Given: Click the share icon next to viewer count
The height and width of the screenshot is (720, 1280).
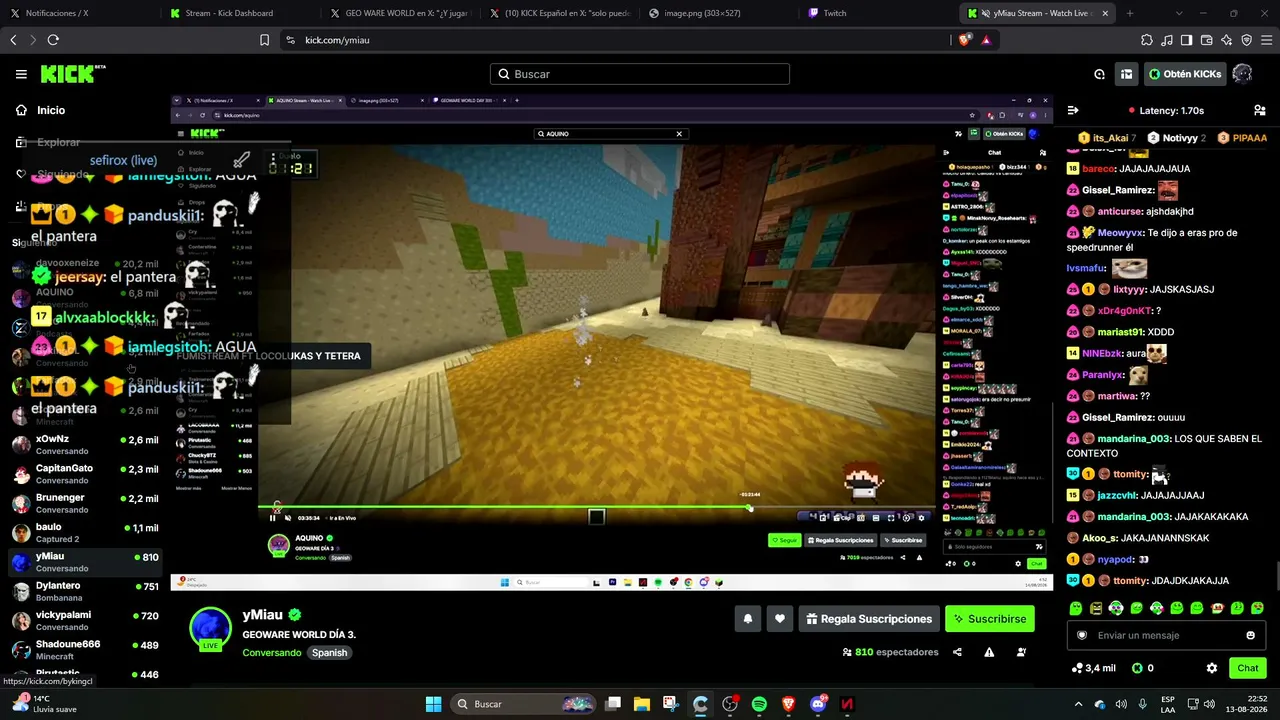Looking at the screenshot, I should [x=957, y=652].
